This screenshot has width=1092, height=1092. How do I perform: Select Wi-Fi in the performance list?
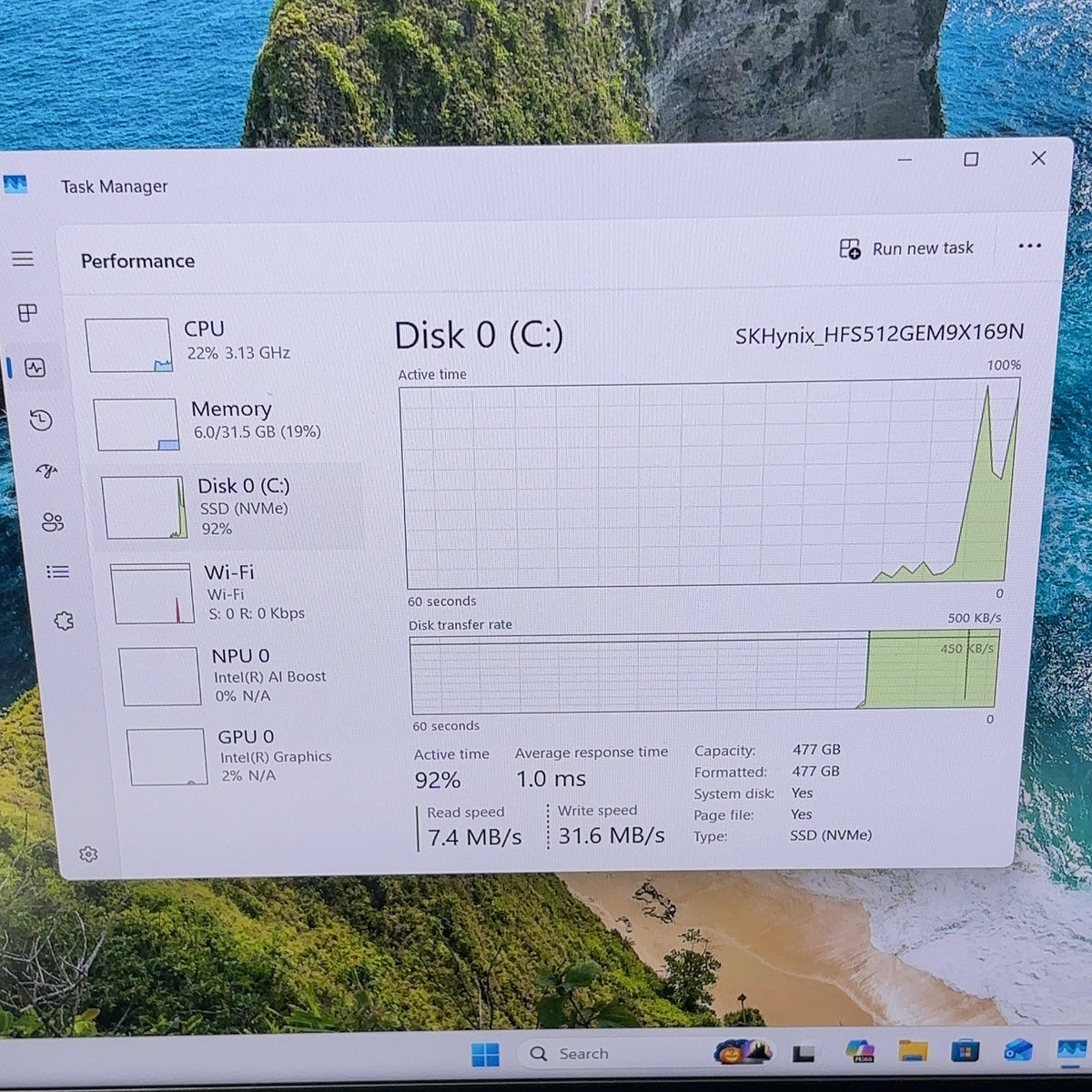(237, 592)
